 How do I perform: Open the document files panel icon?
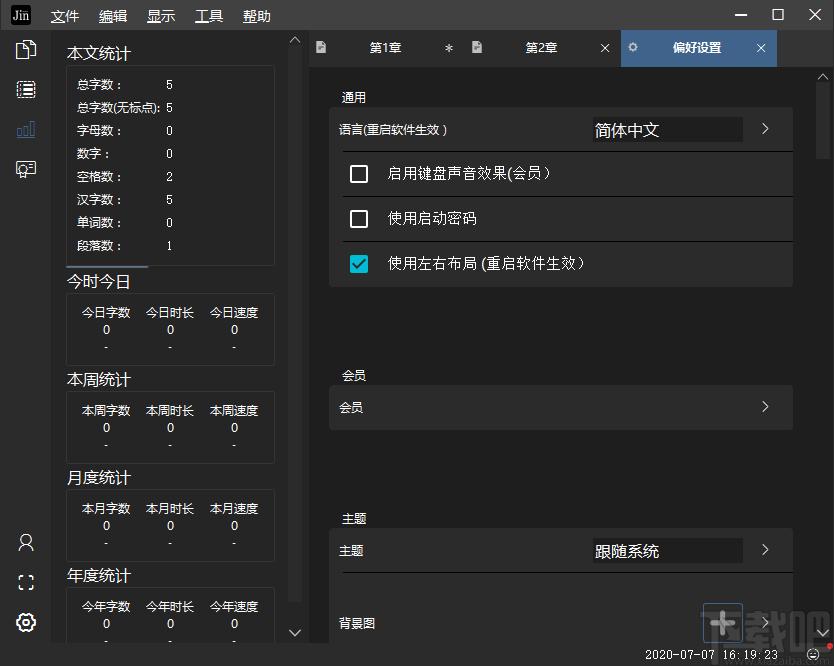click(x=26, y=48)
